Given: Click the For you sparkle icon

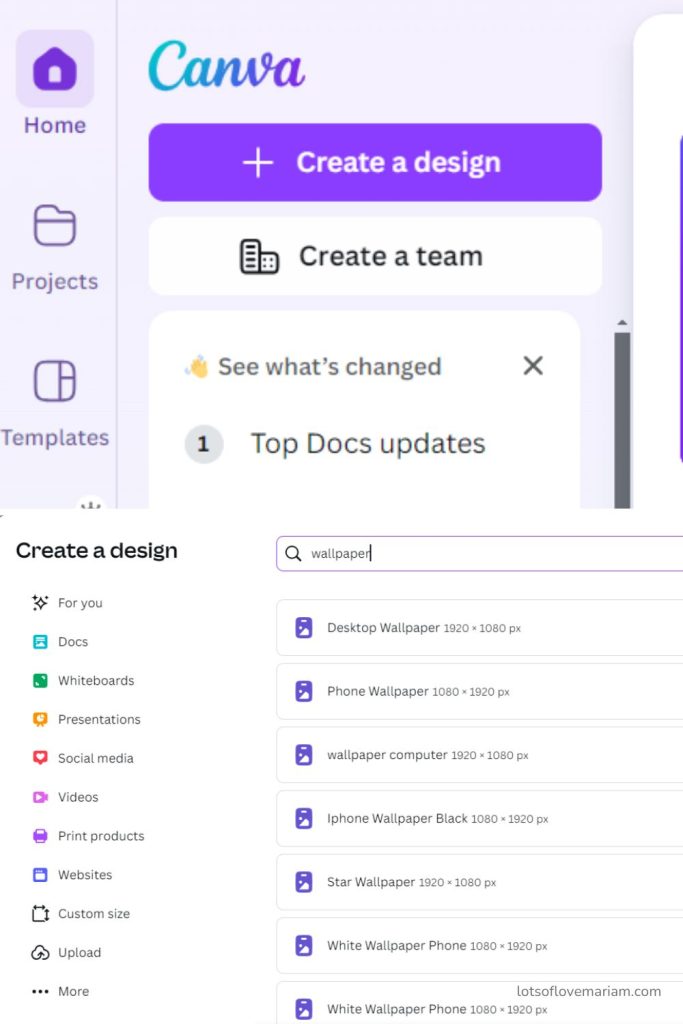Looking at the screenshot, I should tap(40, 603).
